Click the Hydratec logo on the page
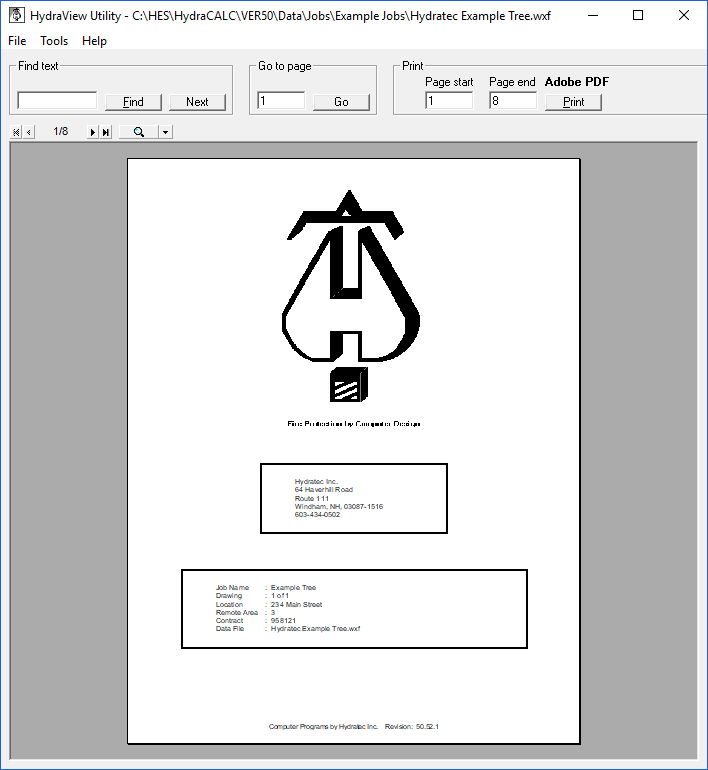 (x=351, y=296)
